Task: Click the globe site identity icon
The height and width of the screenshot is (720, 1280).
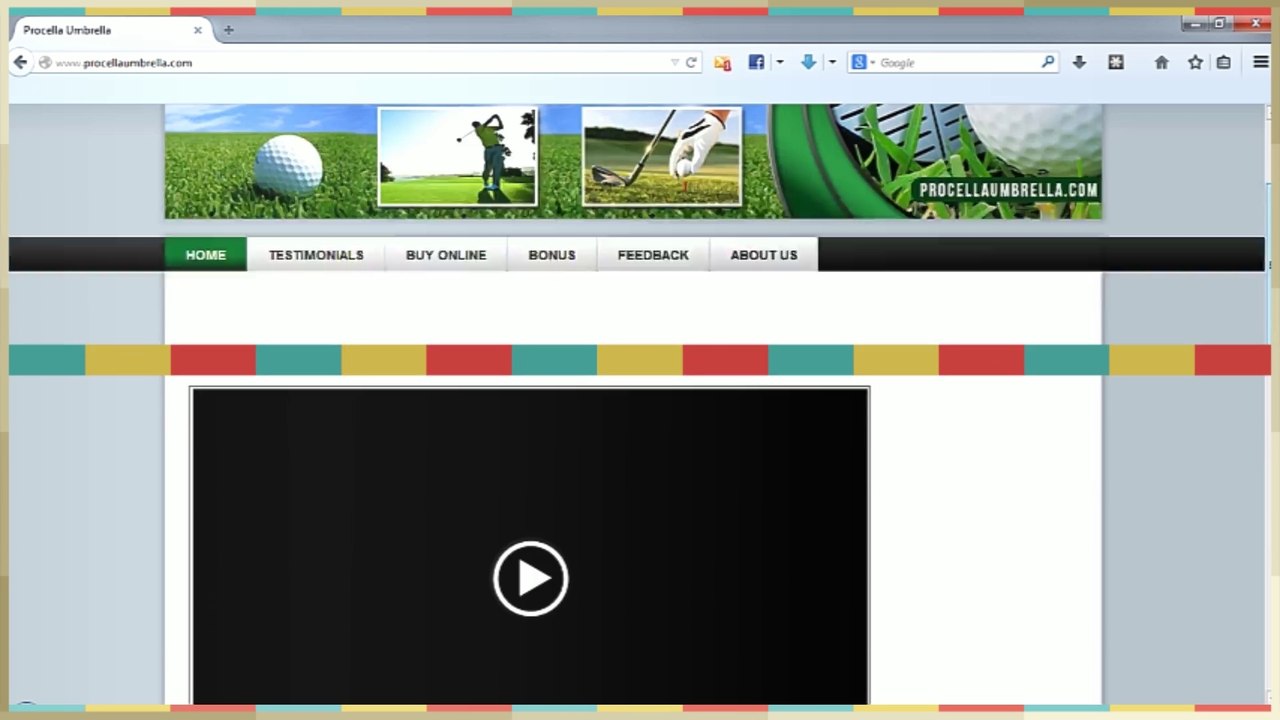Action: point(45,62)
